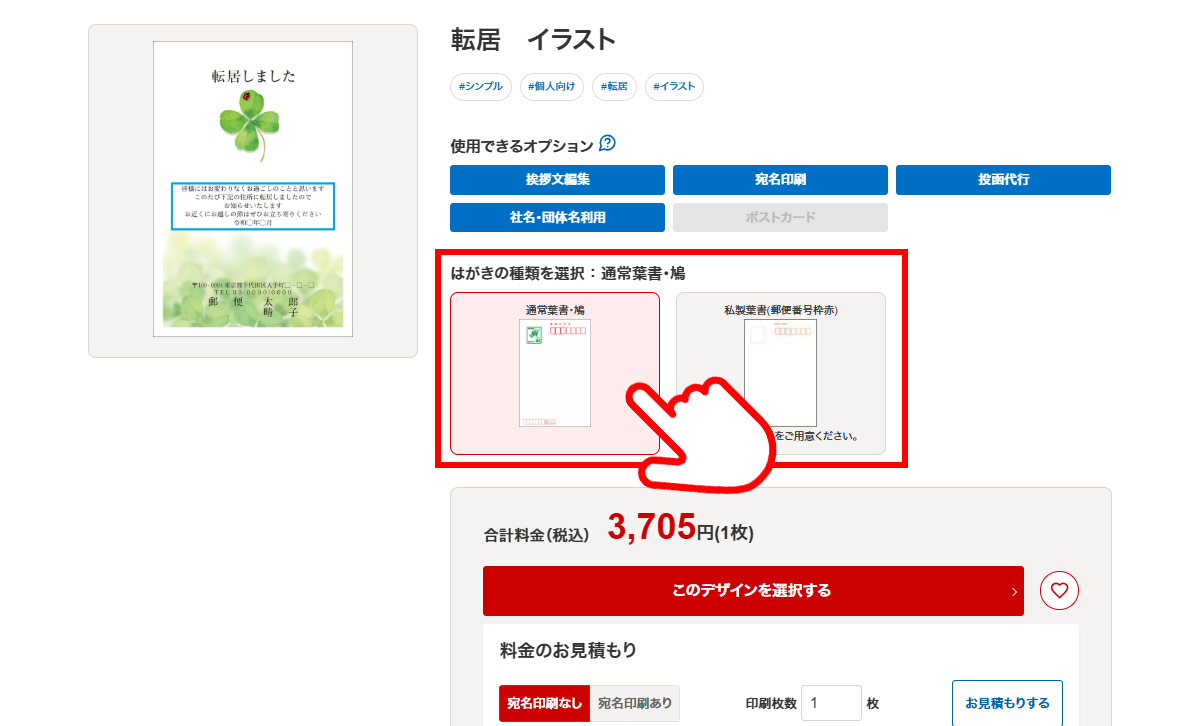Open the options help question mark icon
The width and height of the screenshot is (1200, 726).
pos(607,144)
